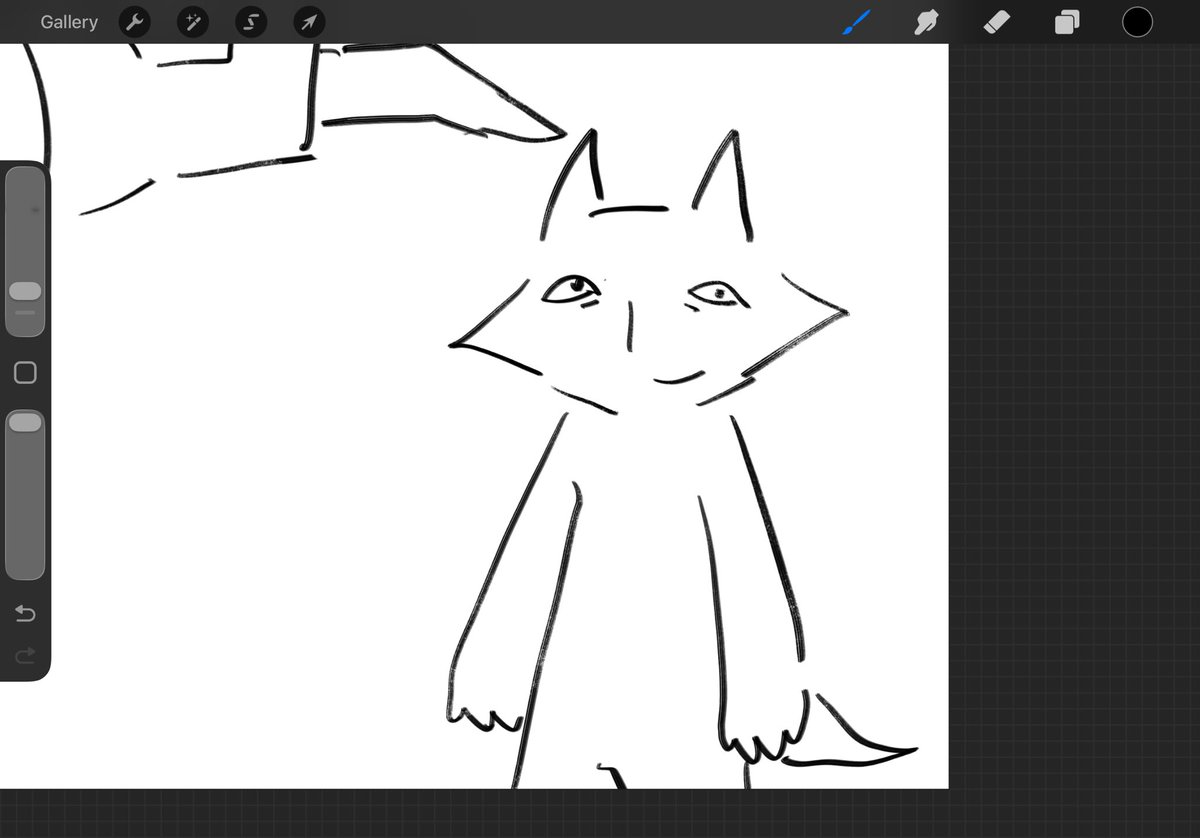Open the Layers panel
Screen dimensions: 1200x838
pyautogui.click(x=1067, y=22)
